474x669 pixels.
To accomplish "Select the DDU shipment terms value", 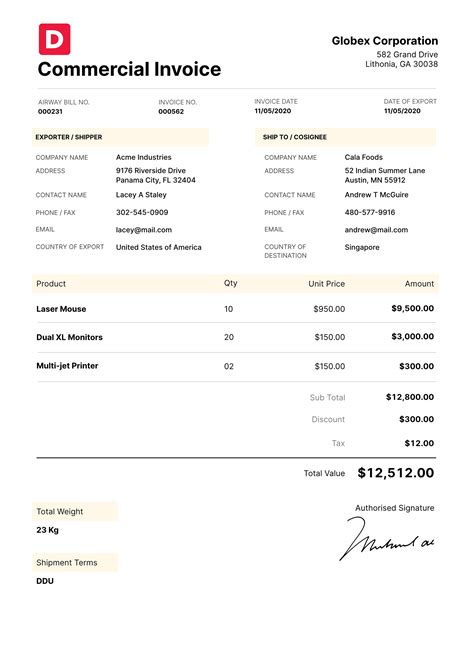I will coord(45,581).
